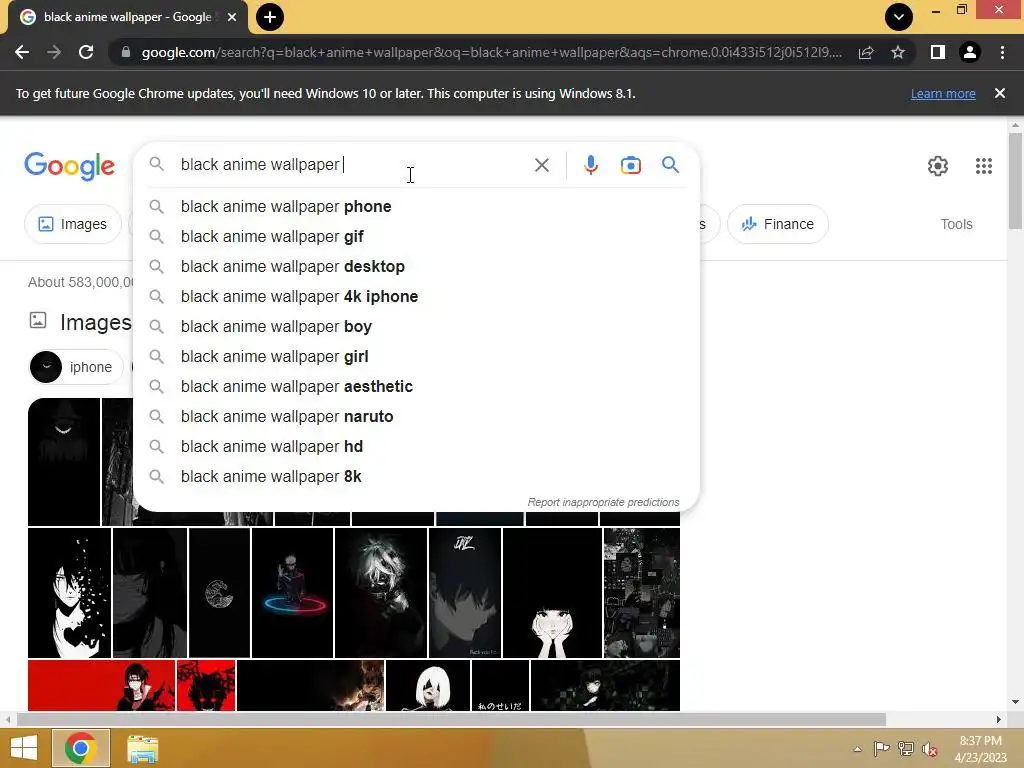Choose the '4k iphone' suggestion

pos(416,296)
